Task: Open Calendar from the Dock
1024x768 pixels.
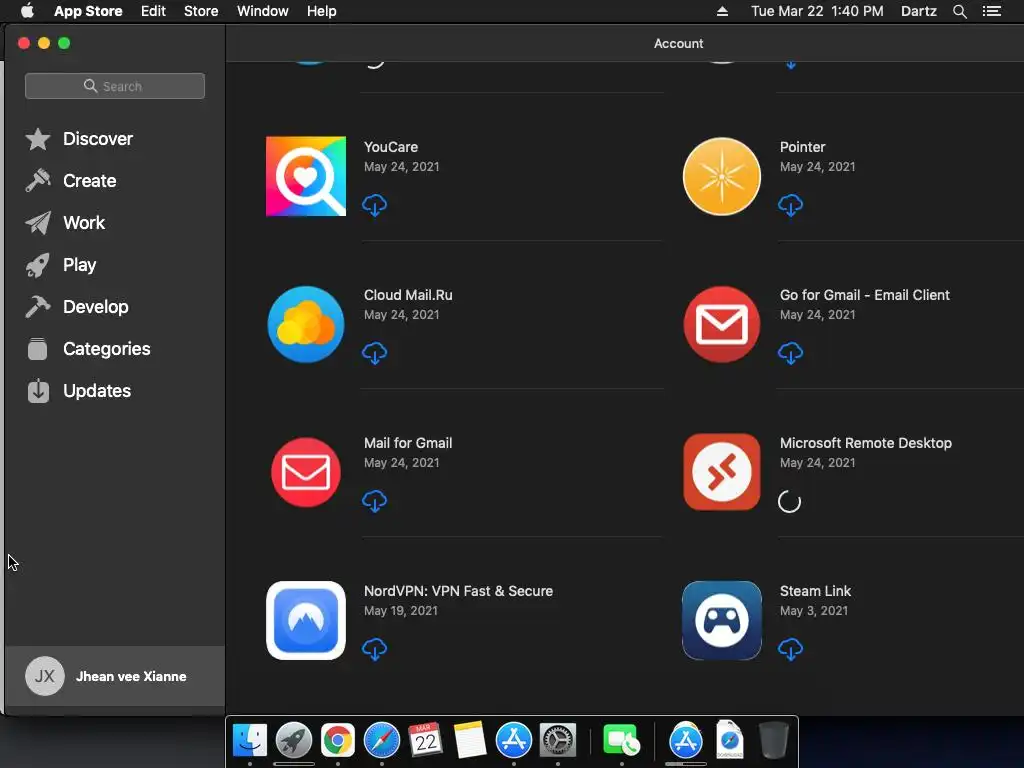Action: [x=426, y=741]
